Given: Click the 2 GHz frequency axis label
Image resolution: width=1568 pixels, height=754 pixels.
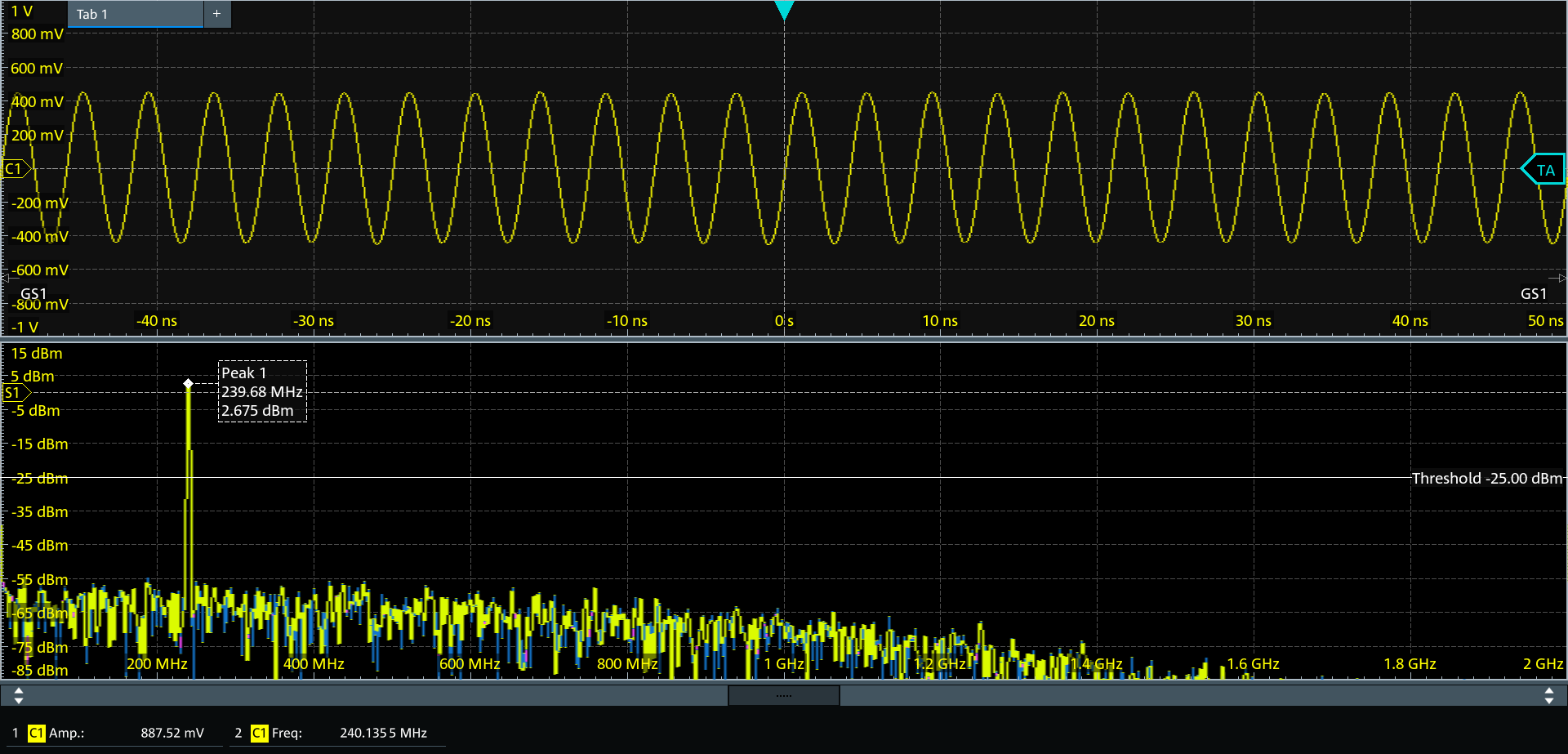Looking at the screenshot, I should pos(1543,664).
